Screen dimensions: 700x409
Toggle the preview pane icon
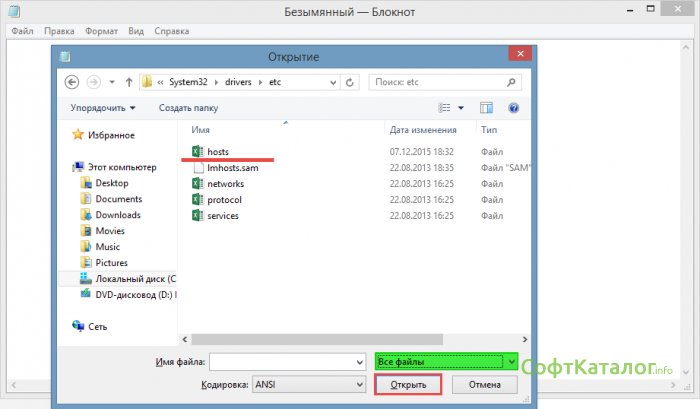pos(486,107)
